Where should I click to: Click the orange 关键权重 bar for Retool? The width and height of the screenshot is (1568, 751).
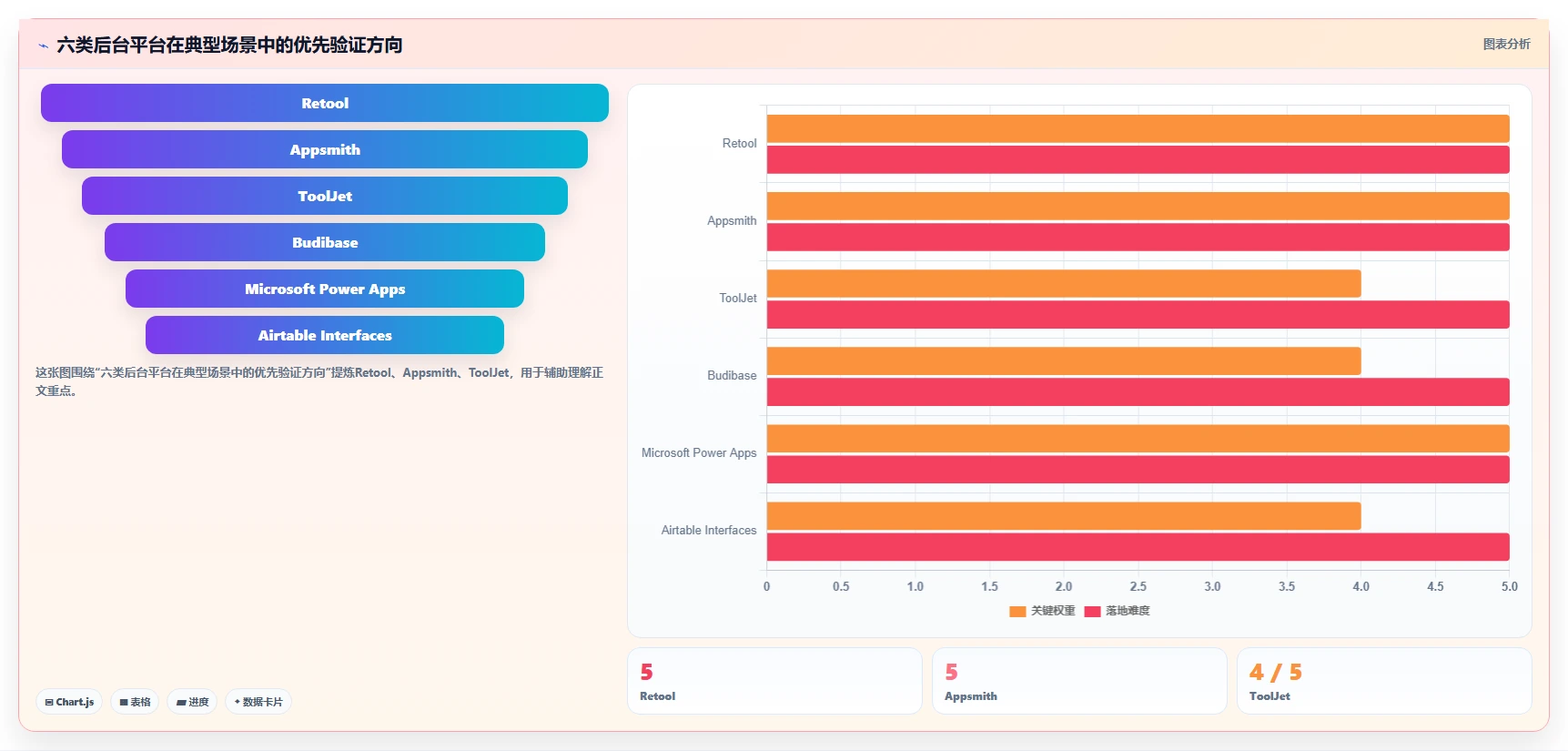tap(1138, 128)
